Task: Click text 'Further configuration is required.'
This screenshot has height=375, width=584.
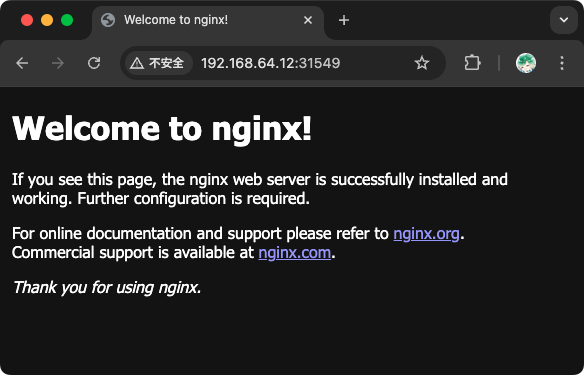Action: (x=194, y=198)
